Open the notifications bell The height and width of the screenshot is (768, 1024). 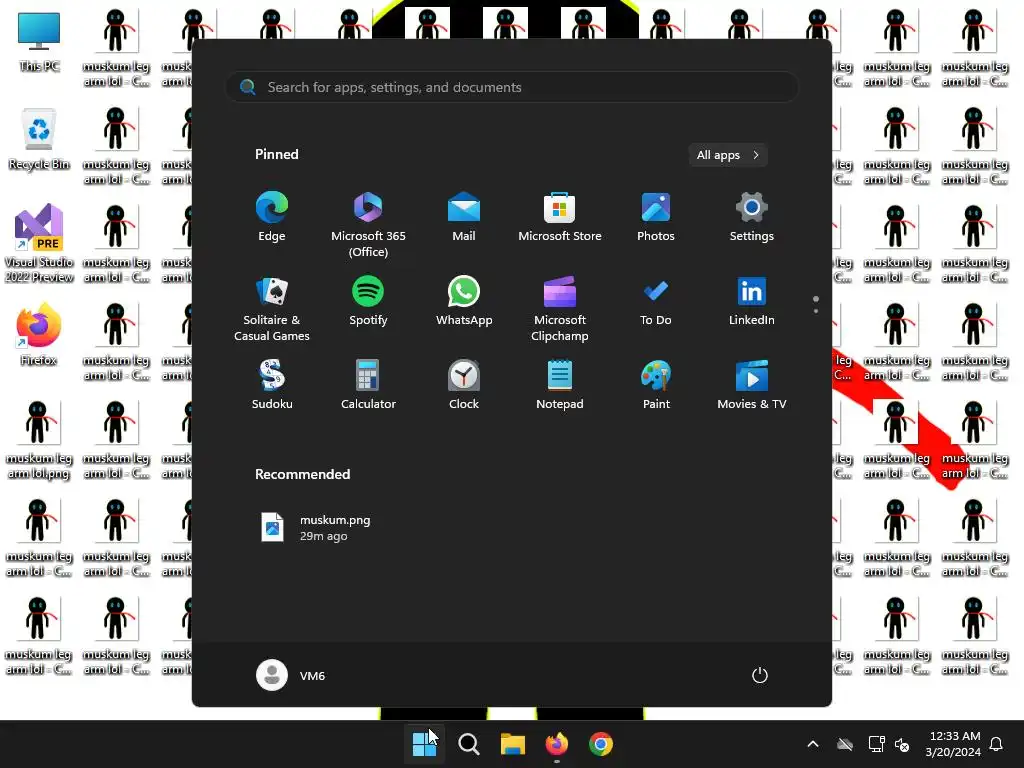point(997,744)
